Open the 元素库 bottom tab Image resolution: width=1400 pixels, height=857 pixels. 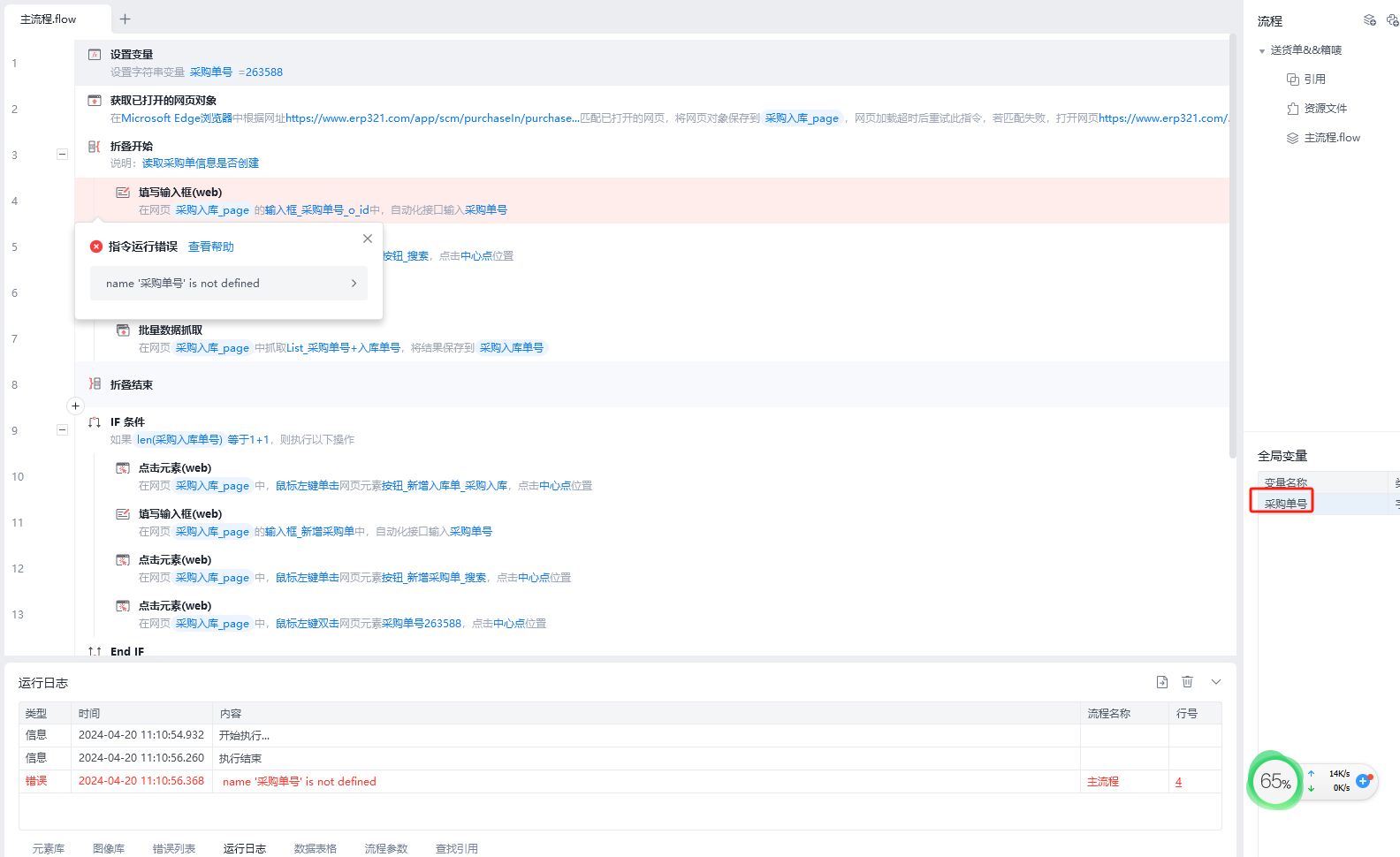click(49, 848)
